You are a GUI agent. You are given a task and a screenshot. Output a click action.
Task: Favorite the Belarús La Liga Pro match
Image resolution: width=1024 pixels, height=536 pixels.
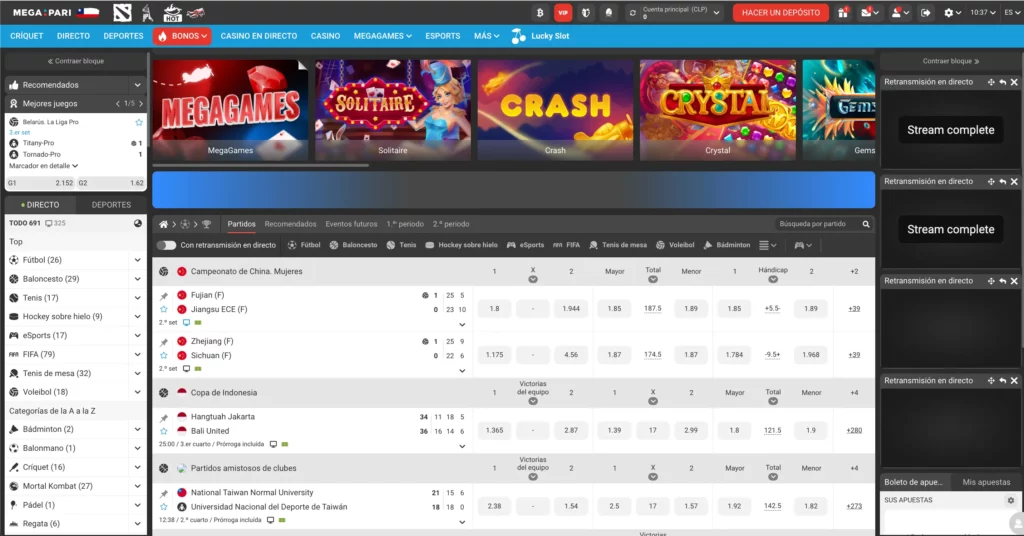click(x=139, y=122)
